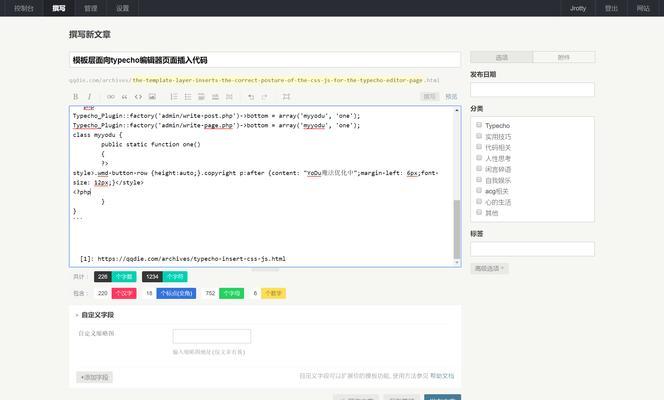This screenshot has height=400, width=664.
Task: Insert a code block with the code icon
Action: [138, 97]
